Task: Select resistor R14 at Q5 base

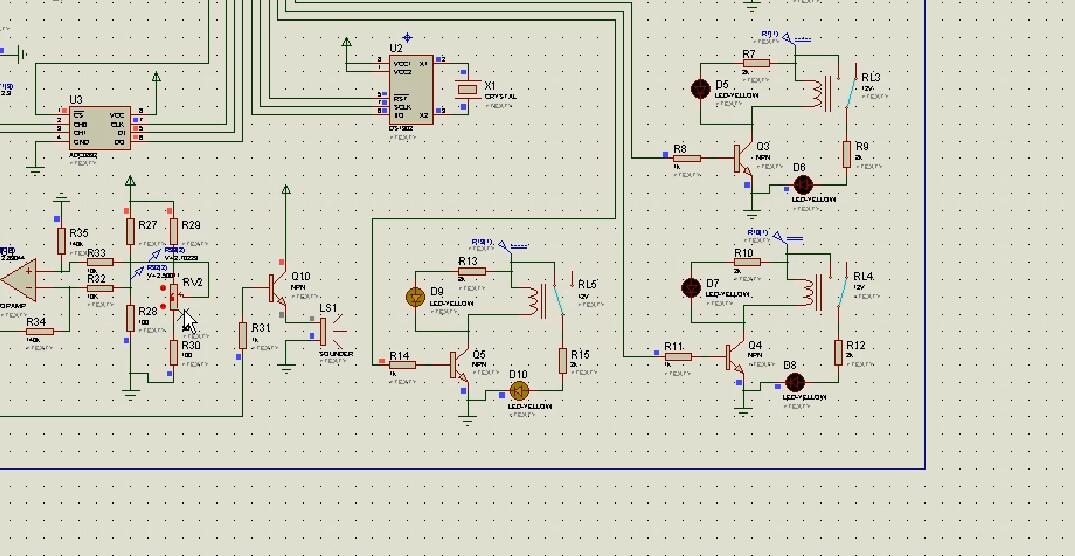Action: click(402, 365)
